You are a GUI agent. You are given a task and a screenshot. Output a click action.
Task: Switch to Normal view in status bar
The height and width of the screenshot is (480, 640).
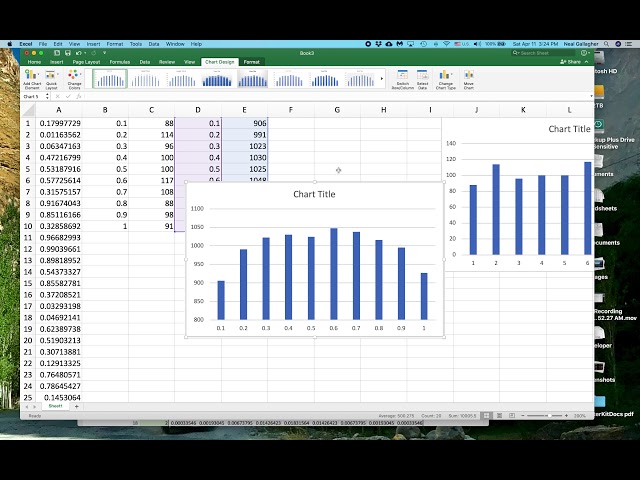point(487,416)
